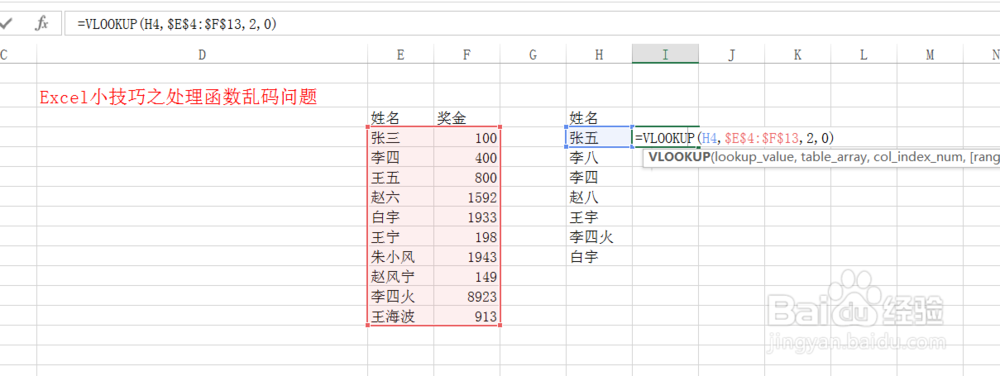
Task: Select the '奖金' header cell
Action: click(x=467, y=117)
